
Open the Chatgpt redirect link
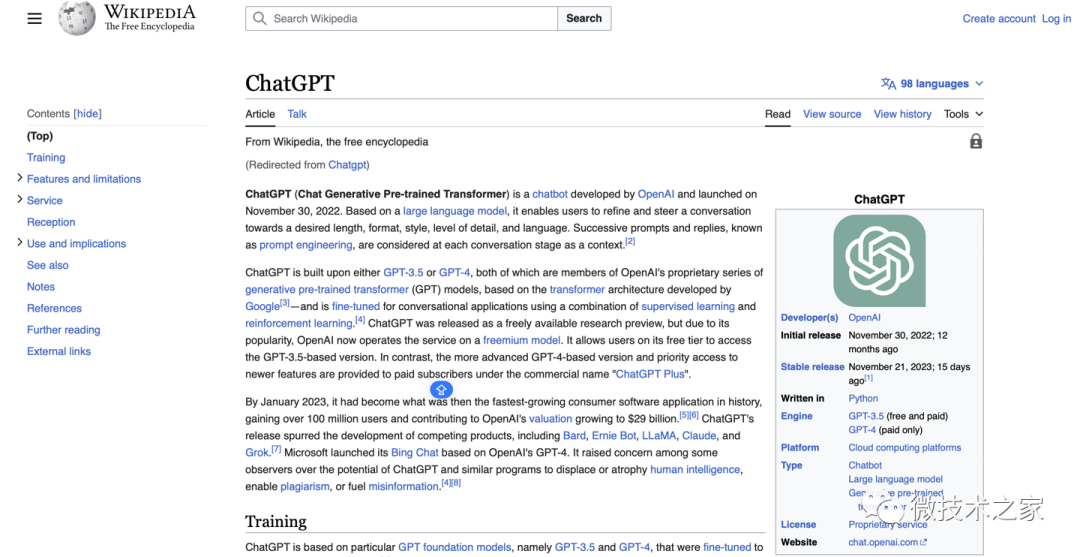click(347, 165)
